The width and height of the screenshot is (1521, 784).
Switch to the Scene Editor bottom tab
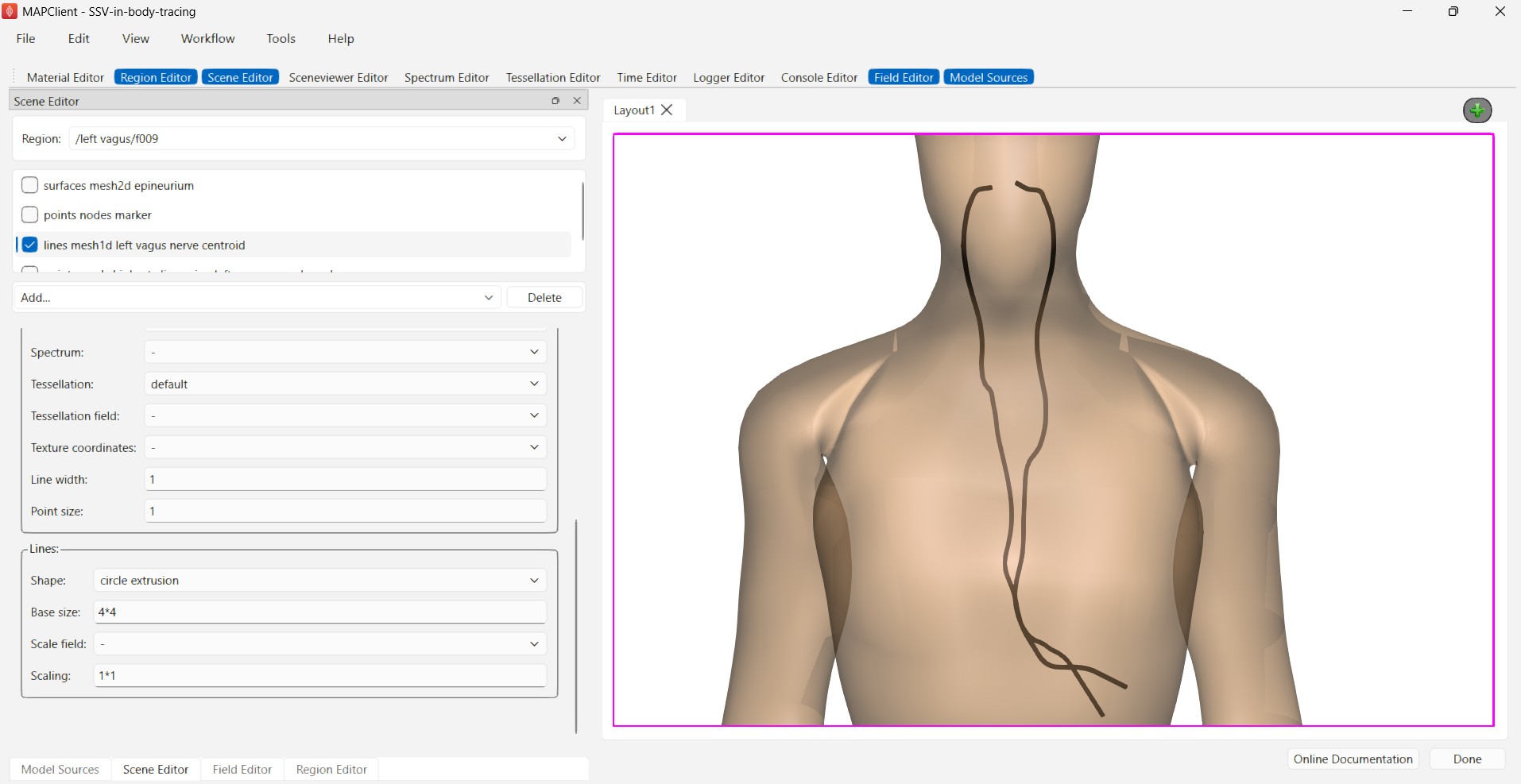click(156, 769)
